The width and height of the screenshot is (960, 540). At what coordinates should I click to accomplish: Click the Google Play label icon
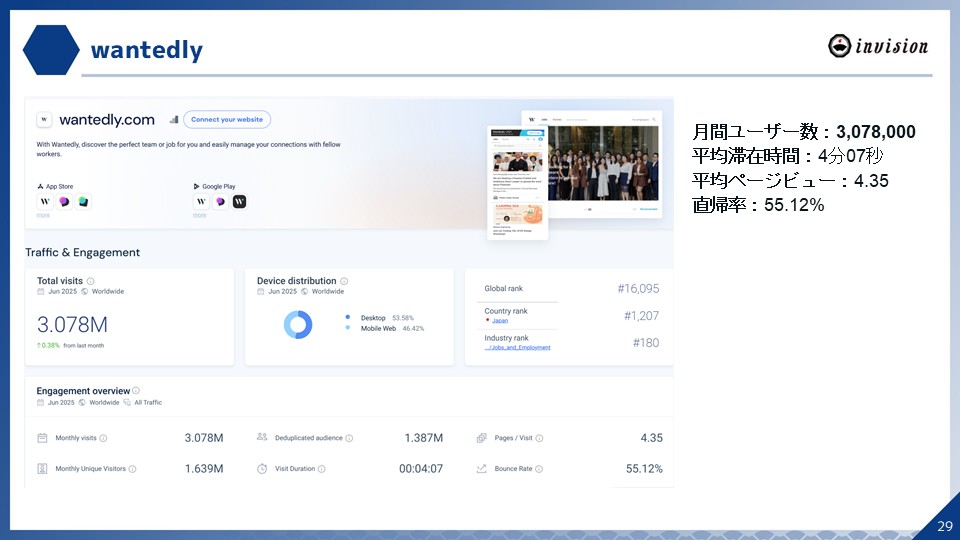(197, 186)
